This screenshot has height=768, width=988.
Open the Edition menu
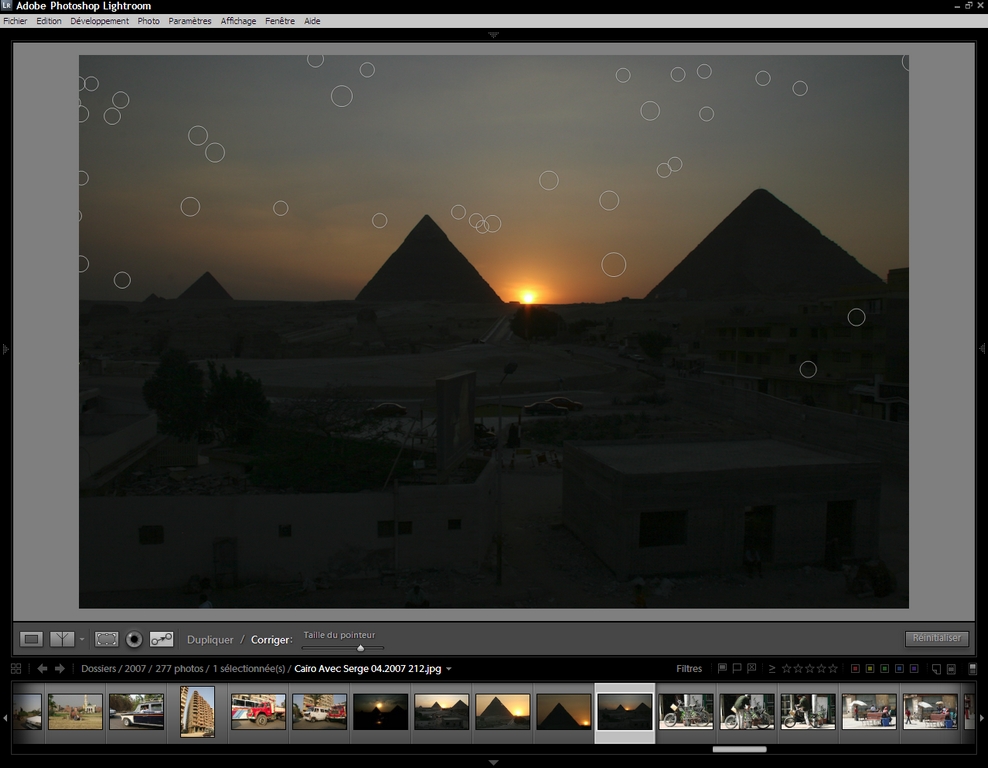click(49, 21)
